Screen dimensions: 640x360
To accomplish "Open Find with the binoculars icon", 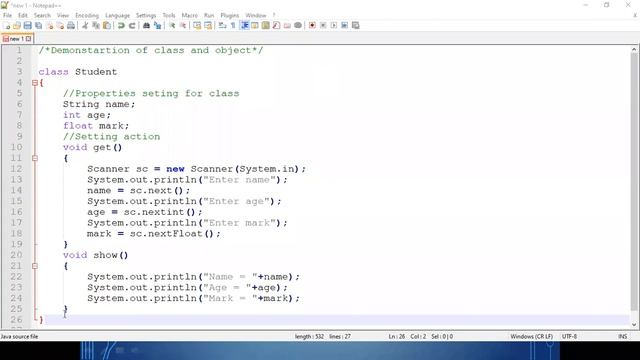I will click(146, 25).
